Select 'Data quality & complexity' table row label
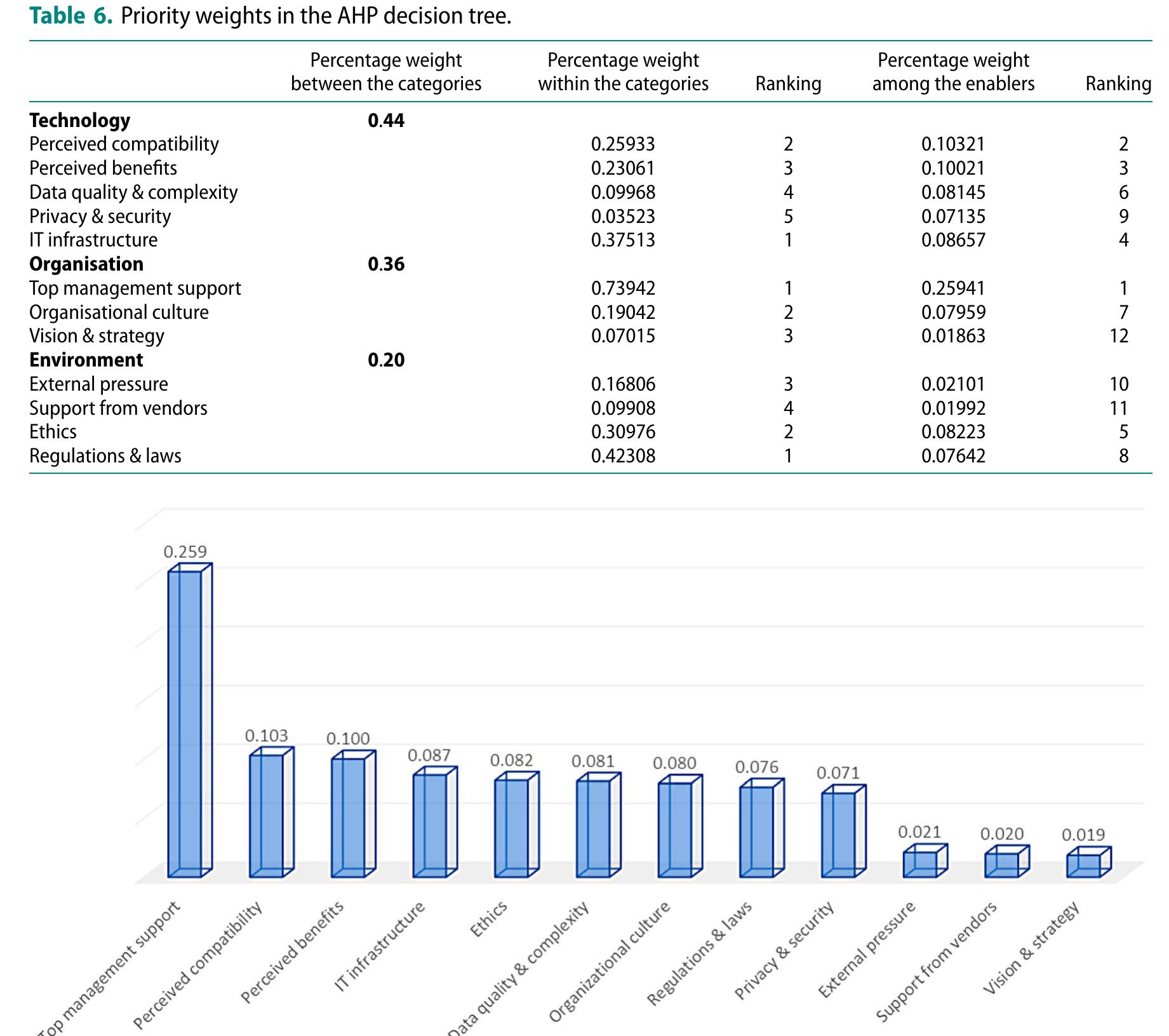This screenshot has width=1169, height=1036. [133, 192]
